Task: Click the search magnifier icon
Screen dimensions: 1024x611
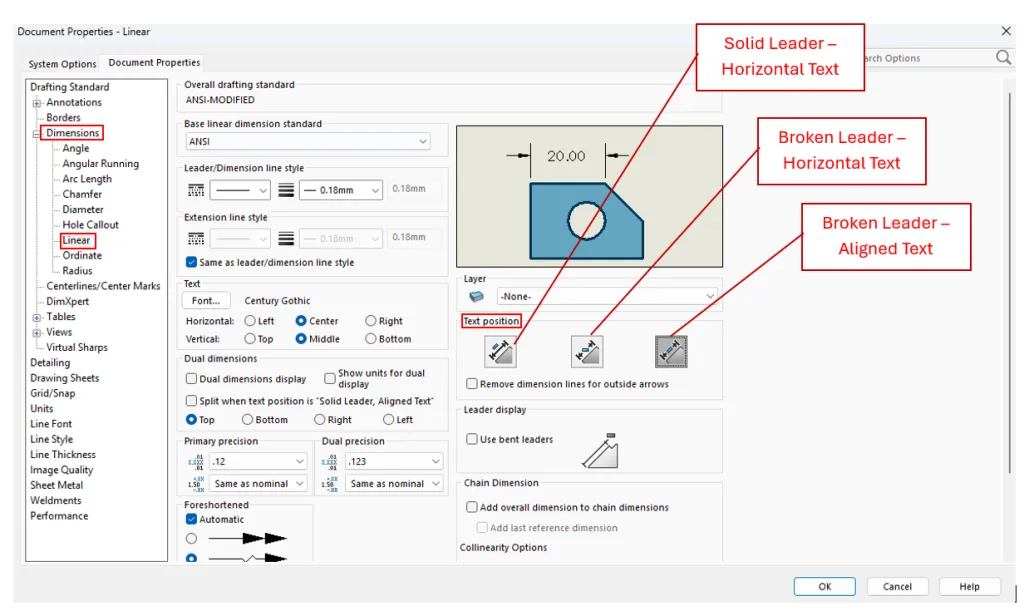Action: point(1003,58)
